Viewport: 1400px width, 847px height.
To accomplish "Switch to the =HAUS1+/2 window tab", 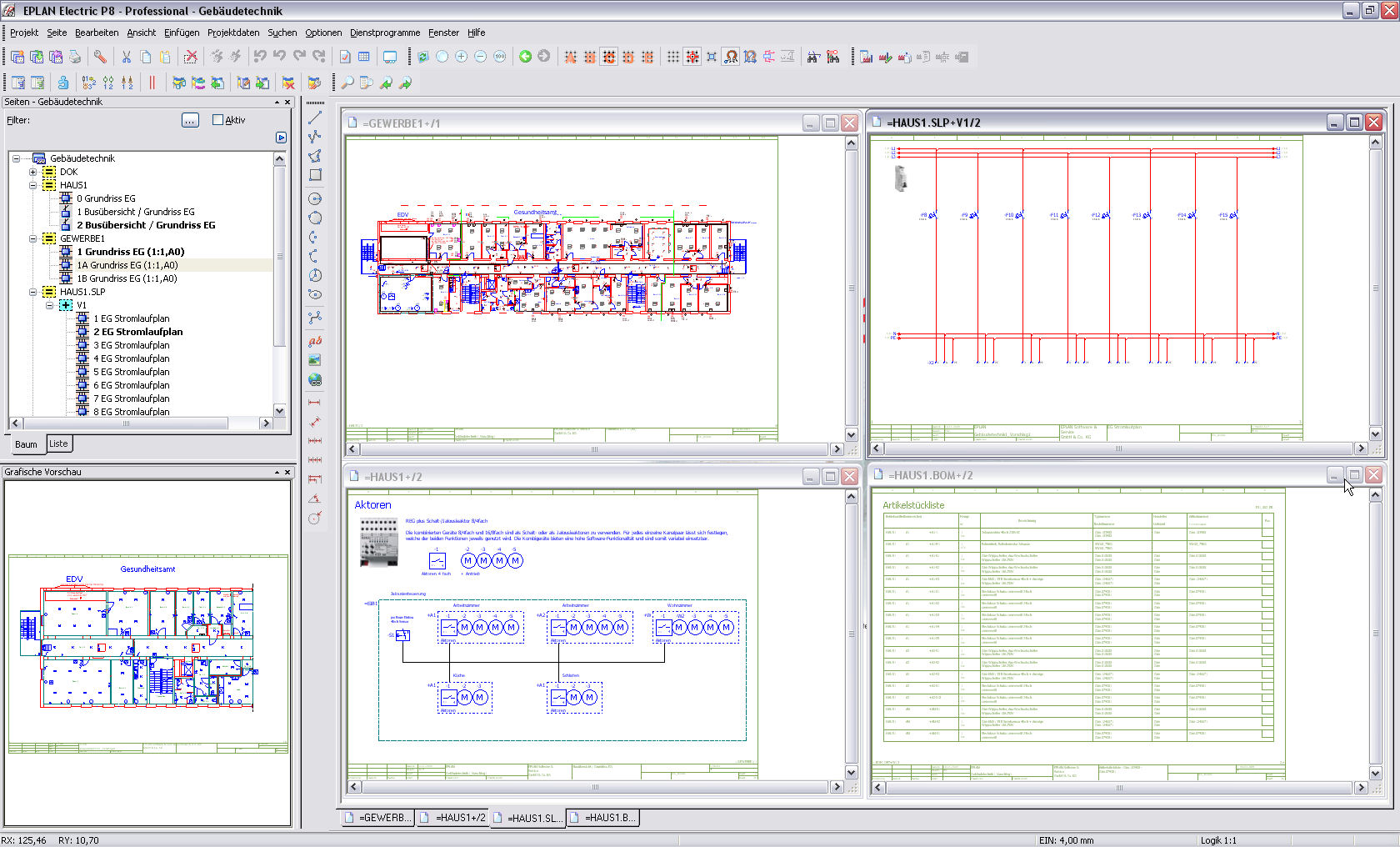I will click(453, 818).
